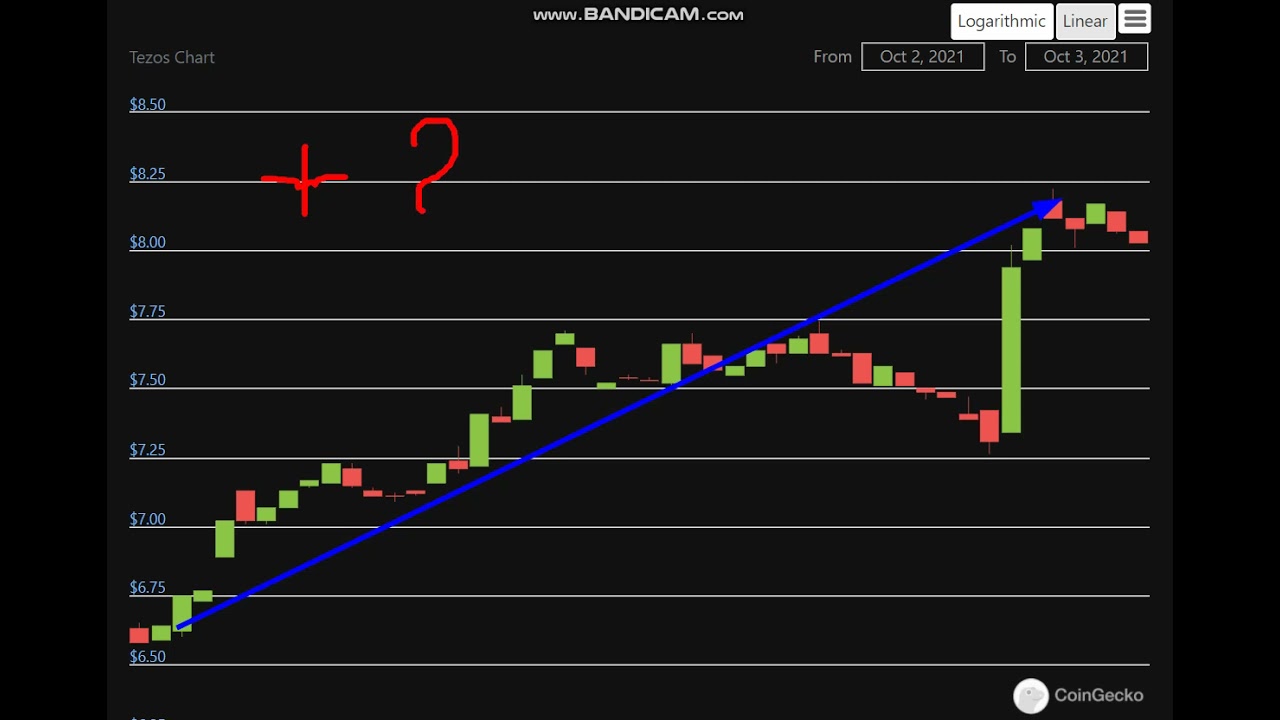Open the chart hamburger menu
1280x720 pixels.
pos(1134,19)
